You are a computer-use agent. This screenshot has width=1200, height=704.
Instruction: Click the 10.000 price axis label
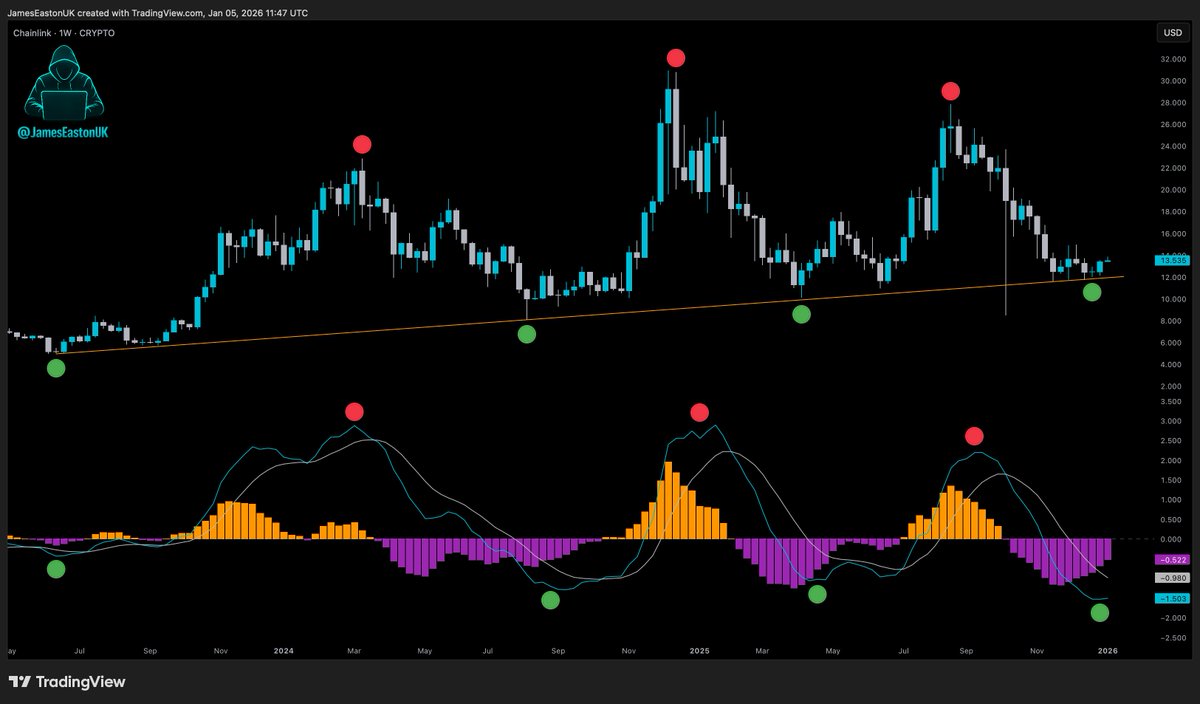pyautogui.click(x=1171, y=299)
